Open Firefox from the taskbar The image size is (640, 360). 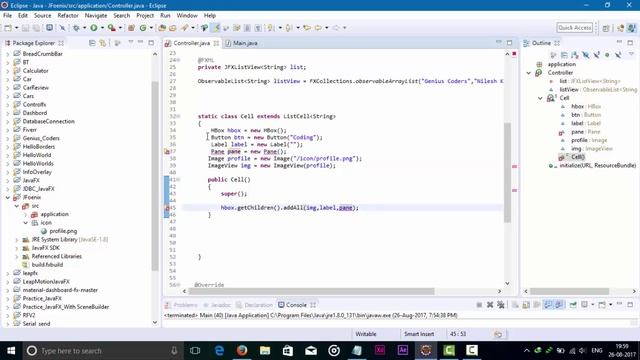coord(242,351)
